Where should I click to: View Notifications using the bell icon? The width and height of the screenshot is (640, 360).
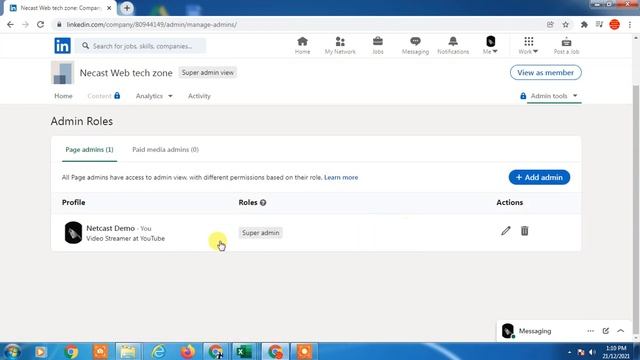tap(453, 45)
